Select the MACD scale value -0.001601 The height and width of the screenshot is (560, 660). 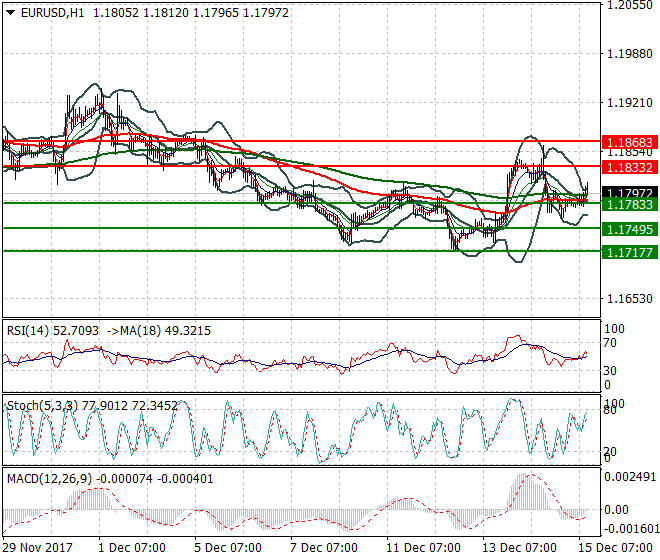coord(630,528)
